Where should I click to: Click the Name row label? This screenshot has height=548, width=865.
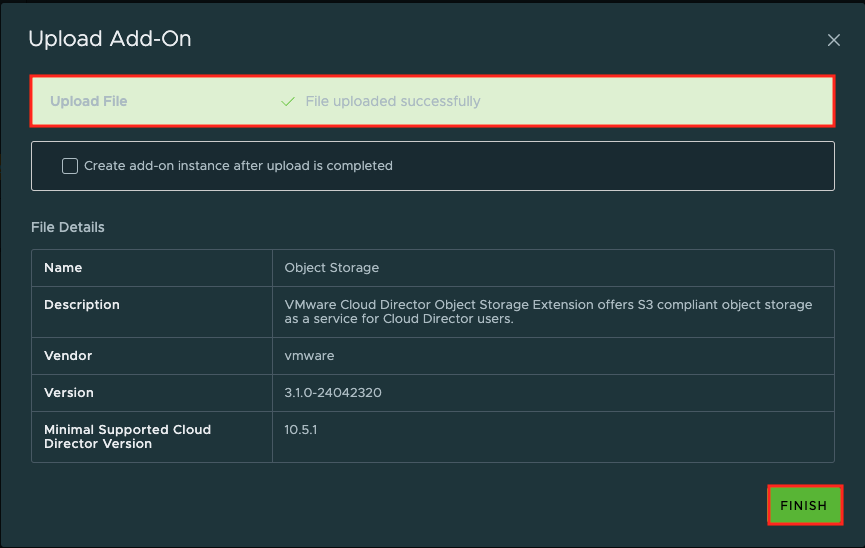(63, 268)
